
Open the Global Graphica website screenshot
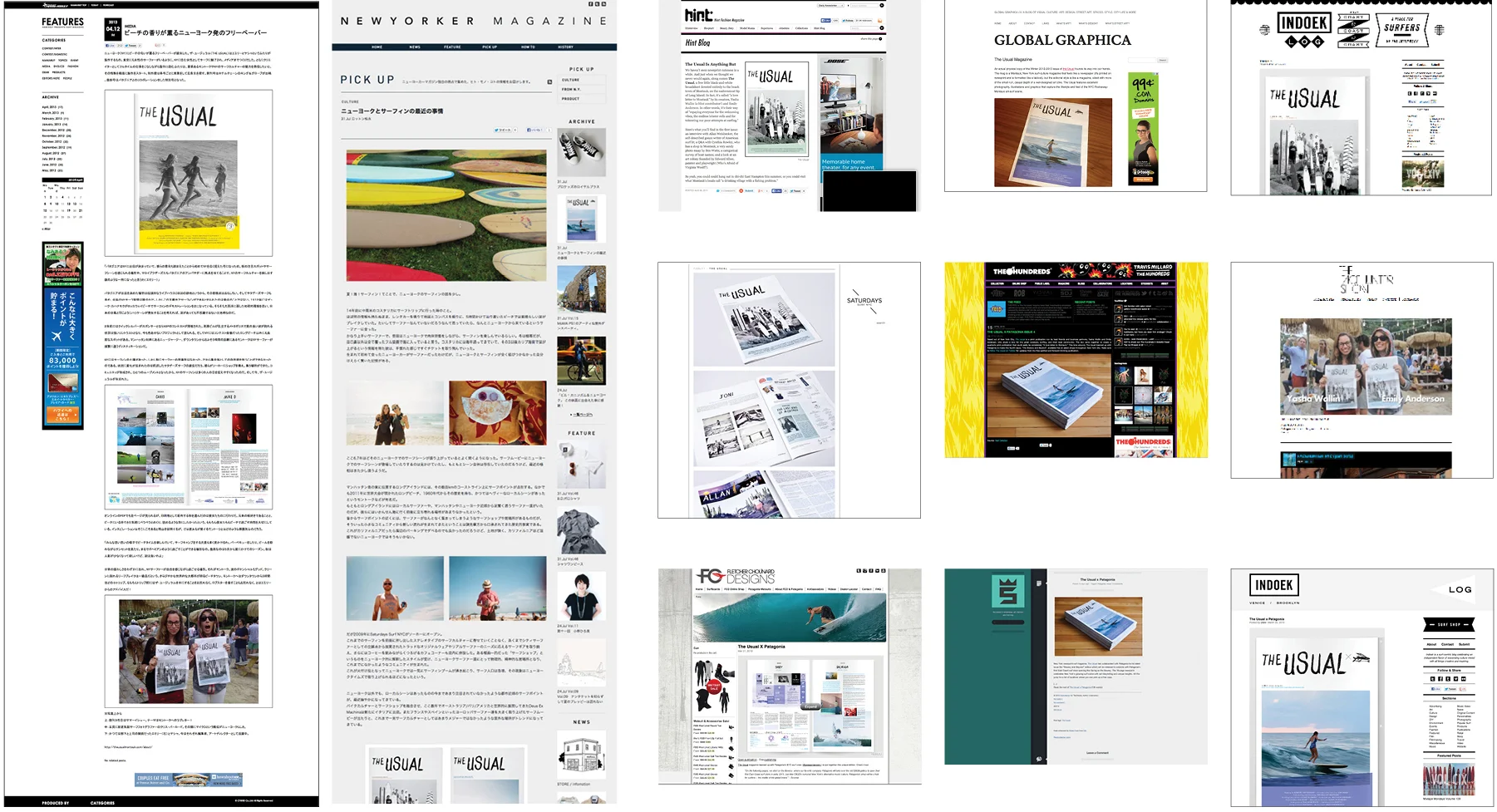click(1076, 96)
